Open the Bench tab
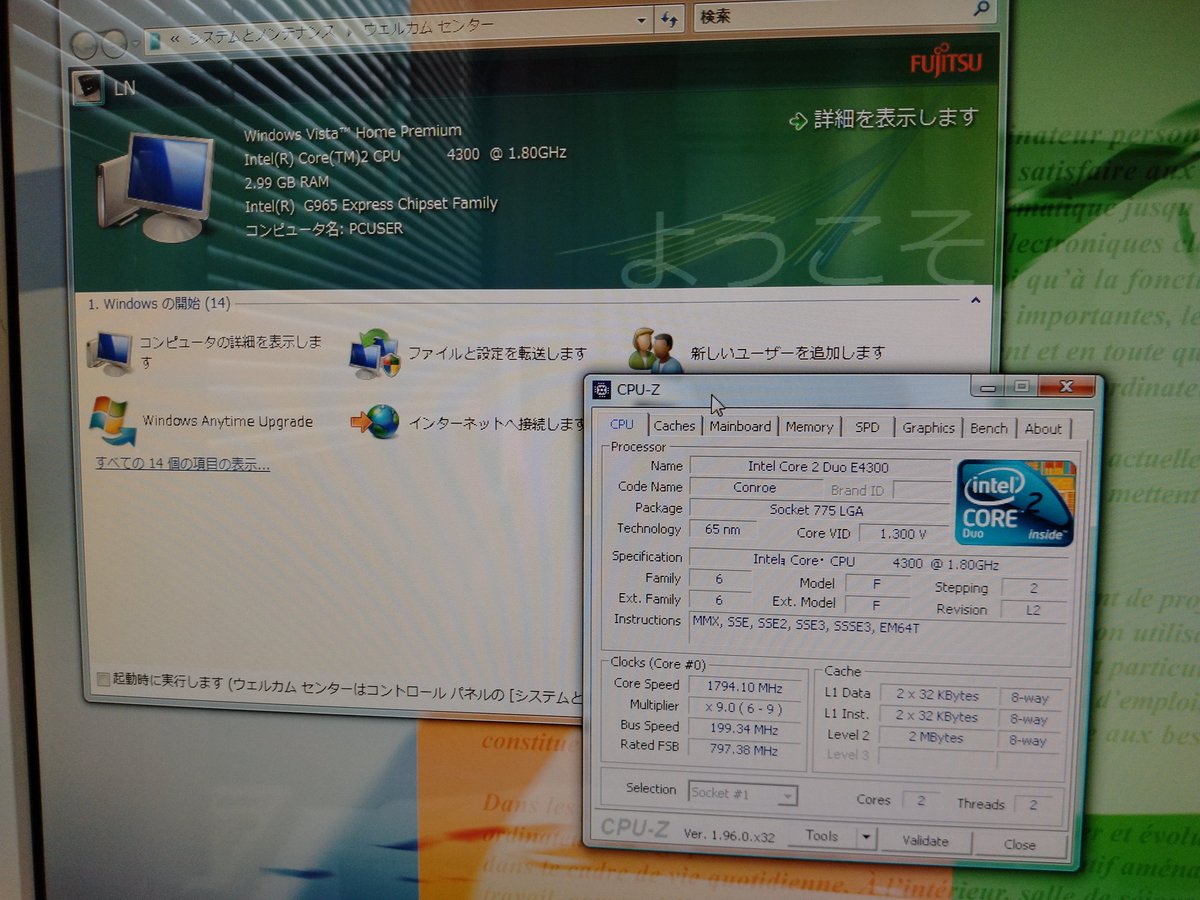 (x=989, y=428)
